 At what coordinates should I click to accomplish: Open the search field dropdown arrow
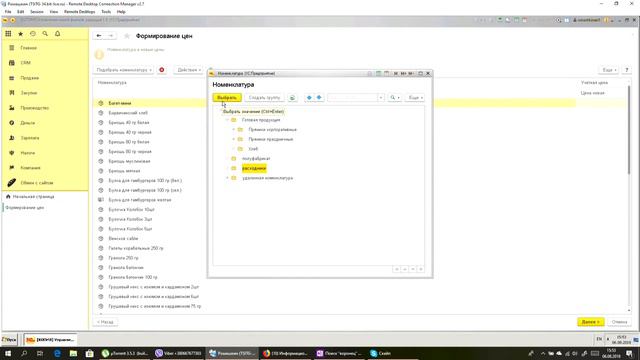click(381, 98)
